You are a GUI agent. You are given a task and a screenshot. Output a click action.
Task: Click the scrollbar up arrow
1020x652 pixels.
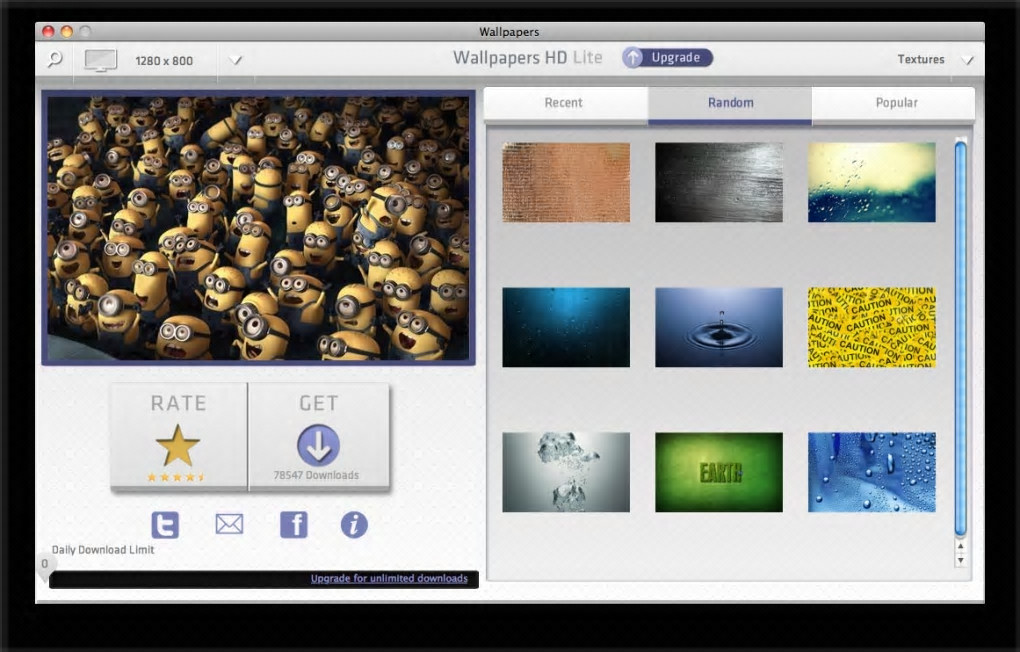click(961, 547)
